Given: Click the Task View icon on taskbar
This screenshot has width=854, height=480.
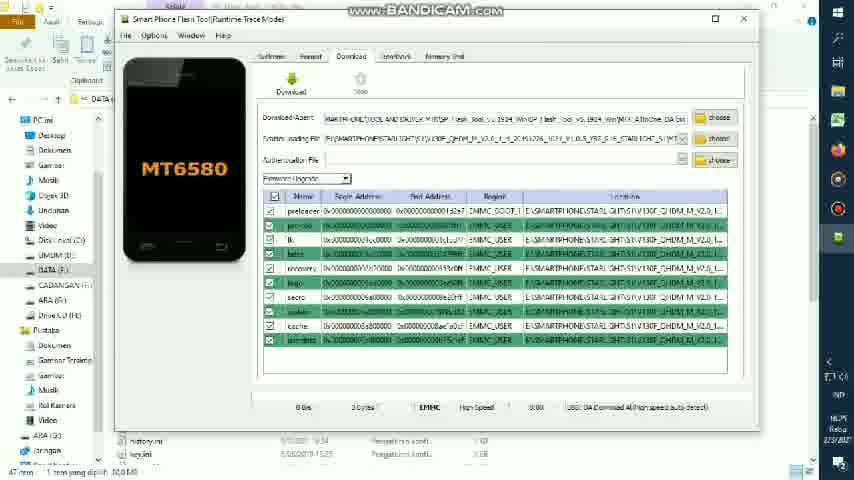Looking at the screenshot, I should pos(838,63).
